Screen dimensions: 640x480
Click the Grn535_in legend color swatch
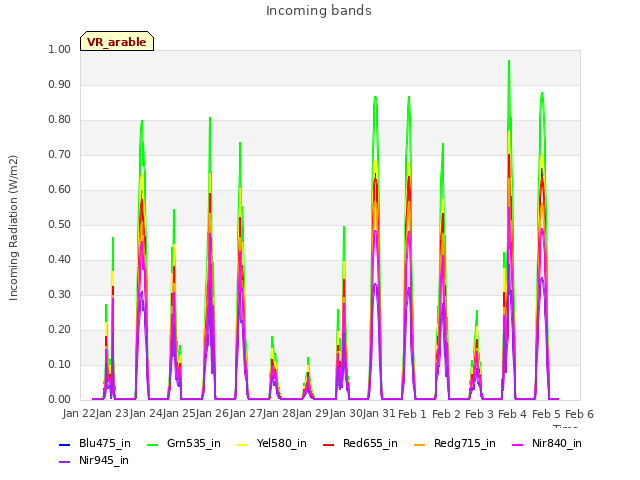152,444
